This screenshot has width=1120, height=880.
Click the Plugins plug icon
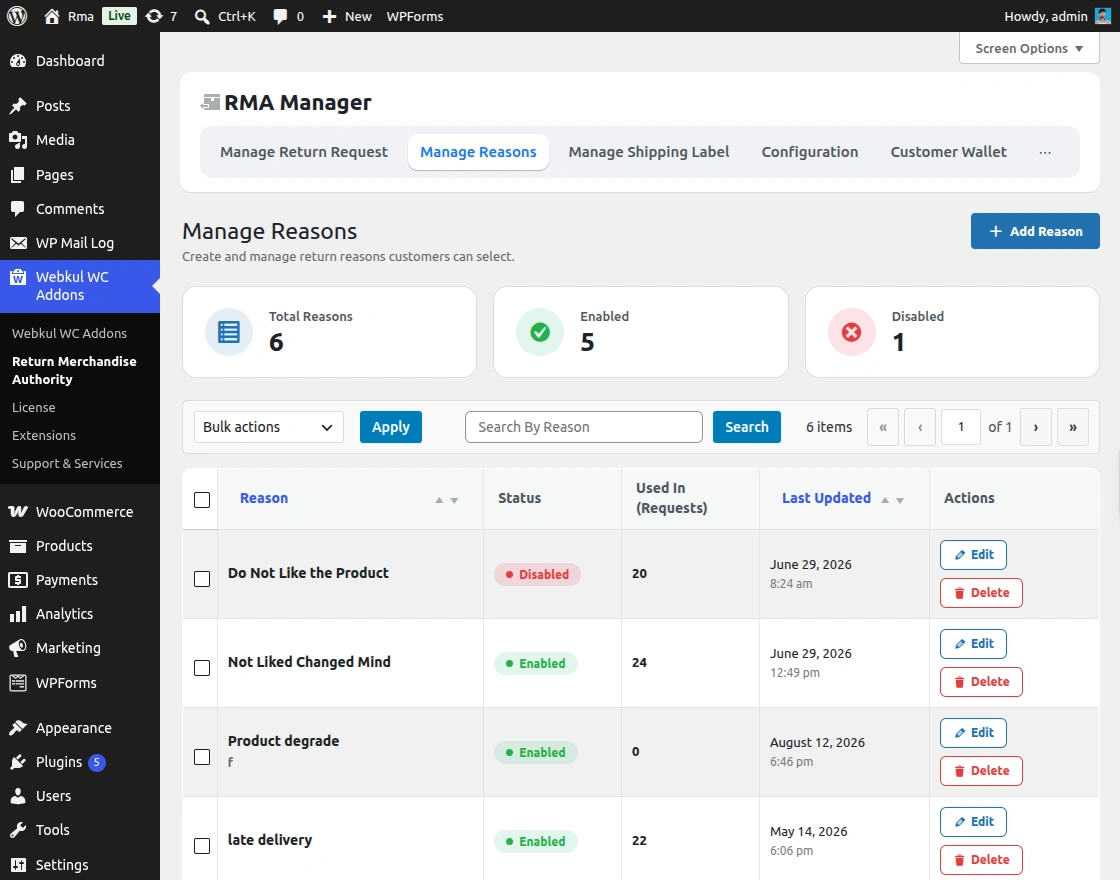point(18,762)
